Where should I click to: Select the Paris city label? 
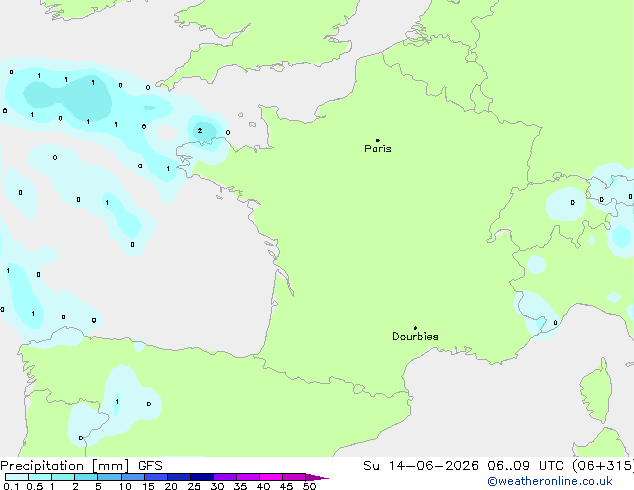pos(378,149)
